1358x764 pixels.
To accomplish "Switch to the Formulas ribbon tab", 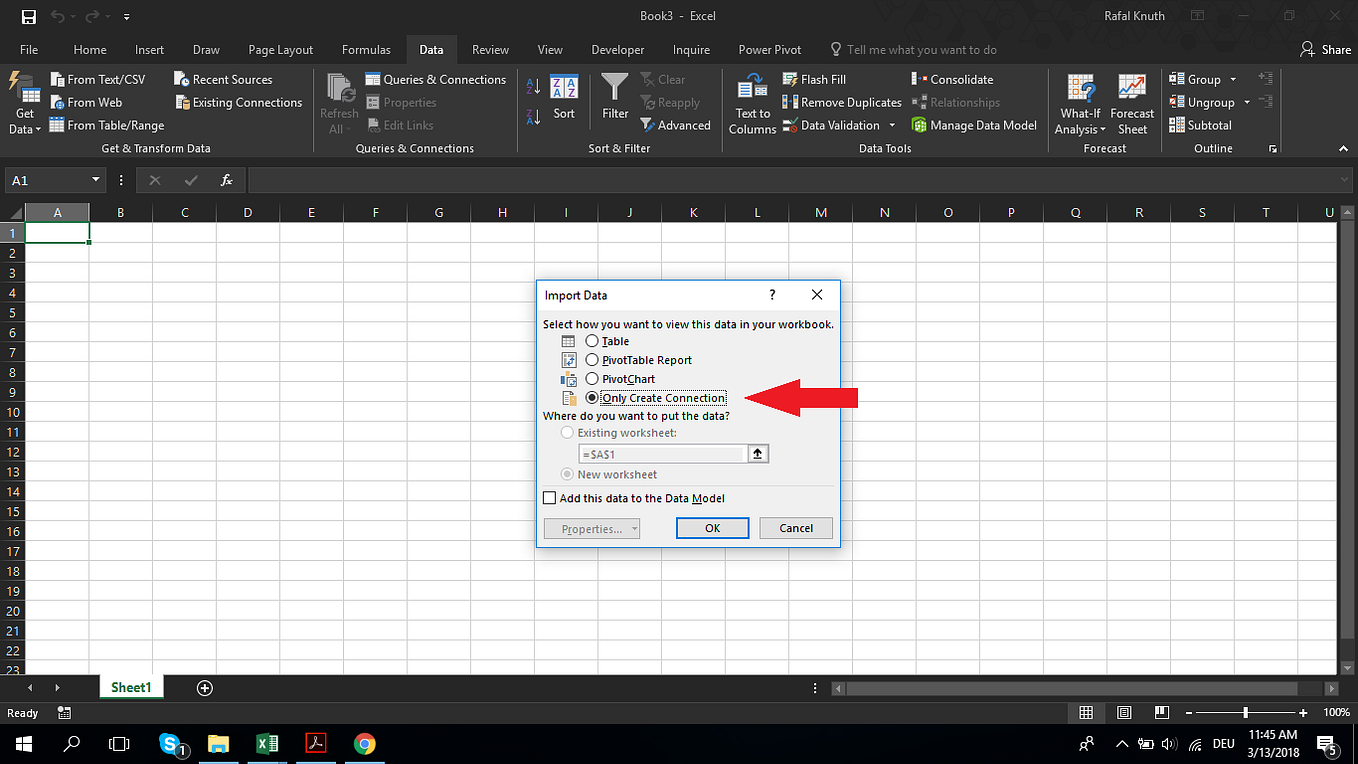I will point(366,49).
